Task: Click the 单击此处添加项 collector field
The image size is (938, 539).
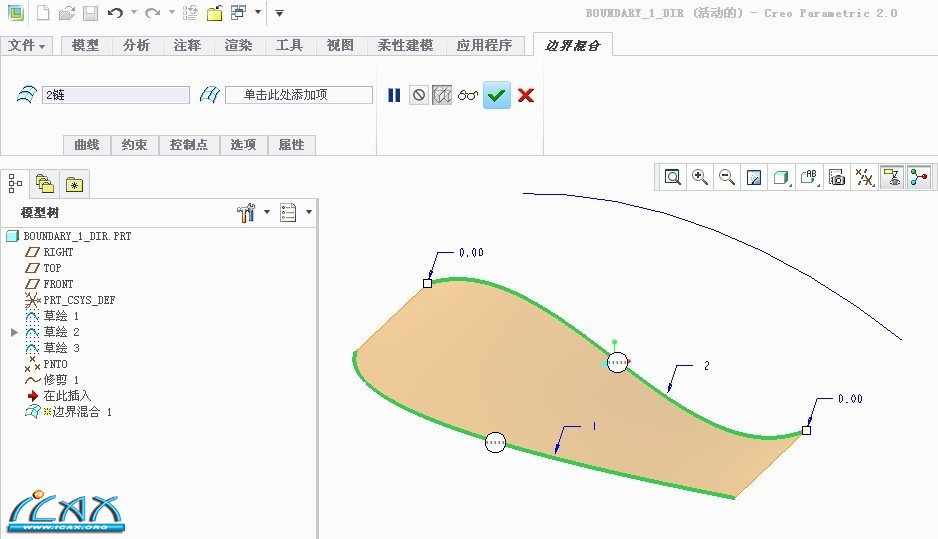Action: (299, 95)
